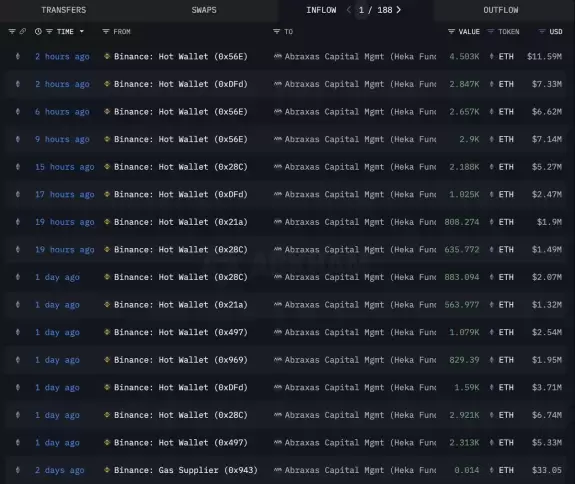Open '2 days ago' transaction link
575x484 pixels.
coord(59,470)
